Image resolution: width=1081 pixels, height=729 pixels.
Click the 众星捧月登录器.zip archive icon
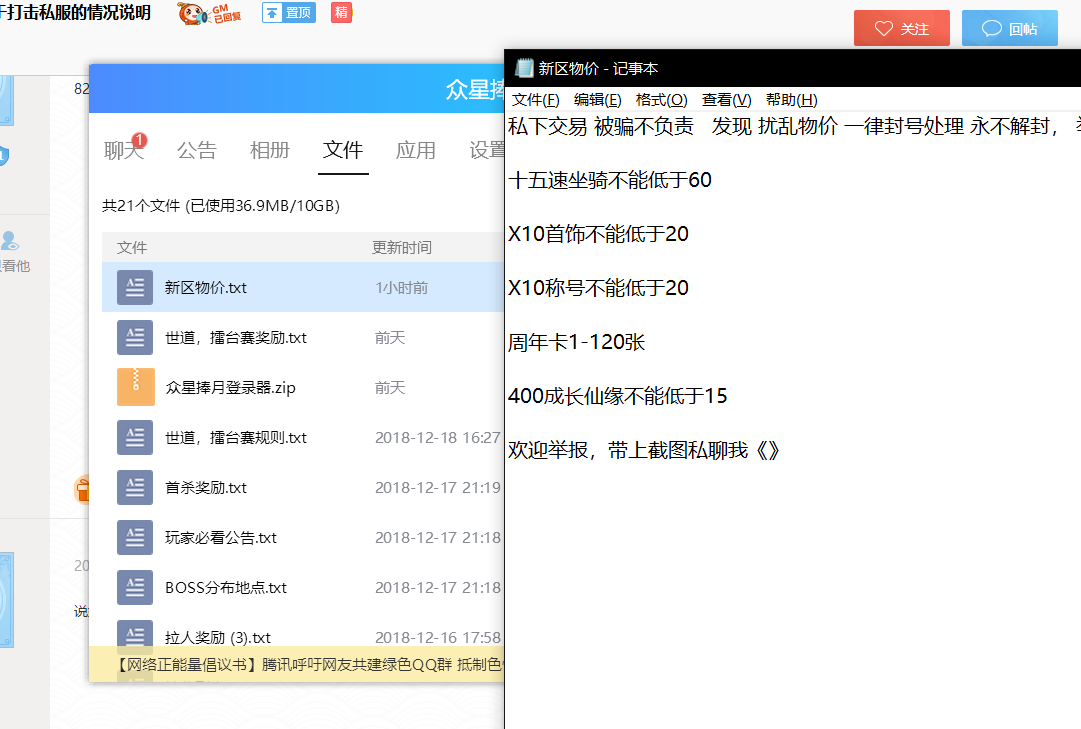click(135, 388)
